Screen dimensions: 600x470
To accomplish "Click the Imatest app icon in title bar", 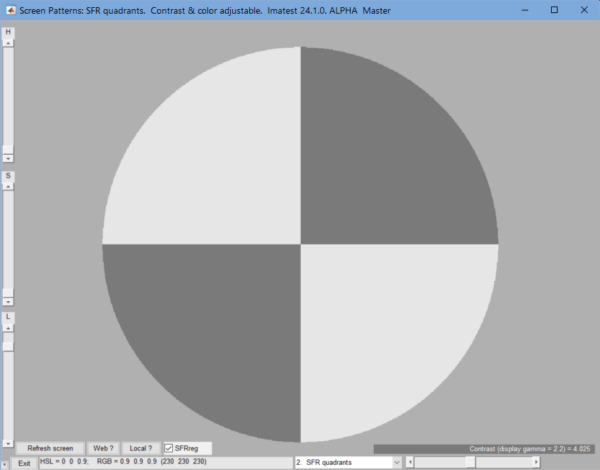I will (x=10, y=9).
